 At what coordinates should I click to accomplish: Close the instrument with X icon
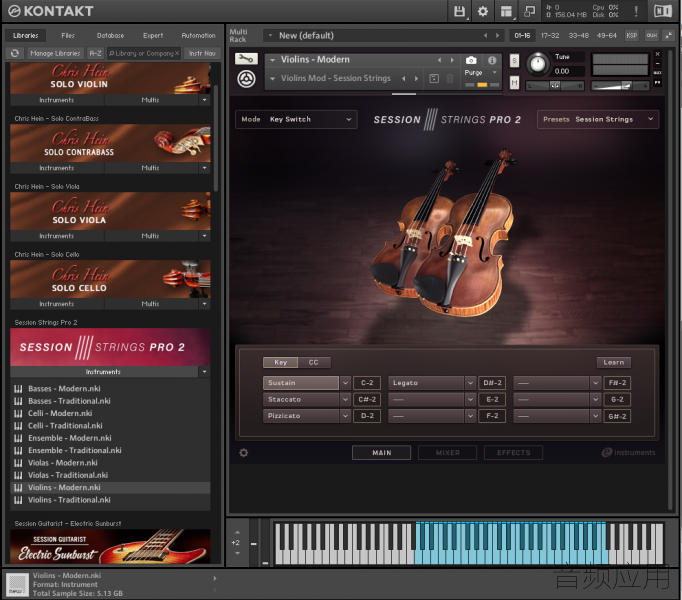[658, 54]
